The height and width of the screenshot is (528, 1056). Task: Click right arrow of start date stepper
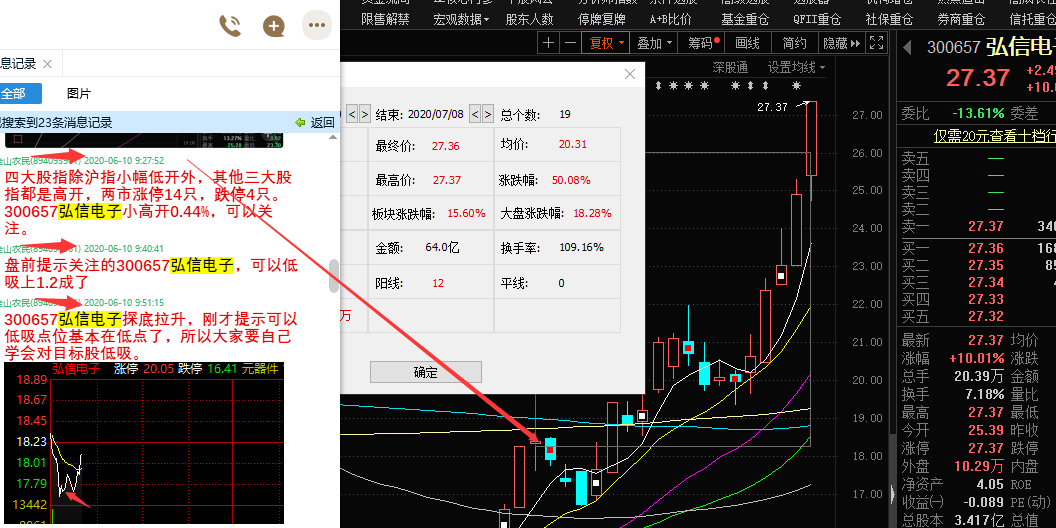[364, 114]
